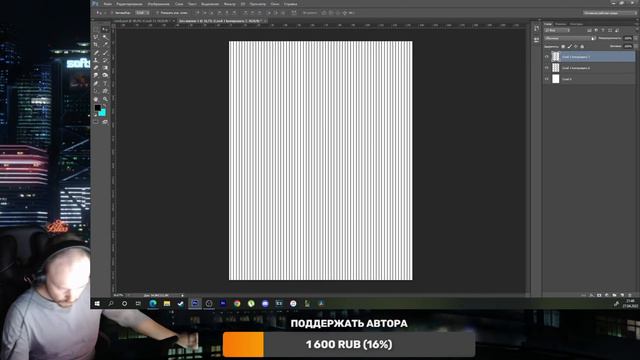
Task: Add adjustment layer icon at panel bottom
Action: (x=607, y=295)
